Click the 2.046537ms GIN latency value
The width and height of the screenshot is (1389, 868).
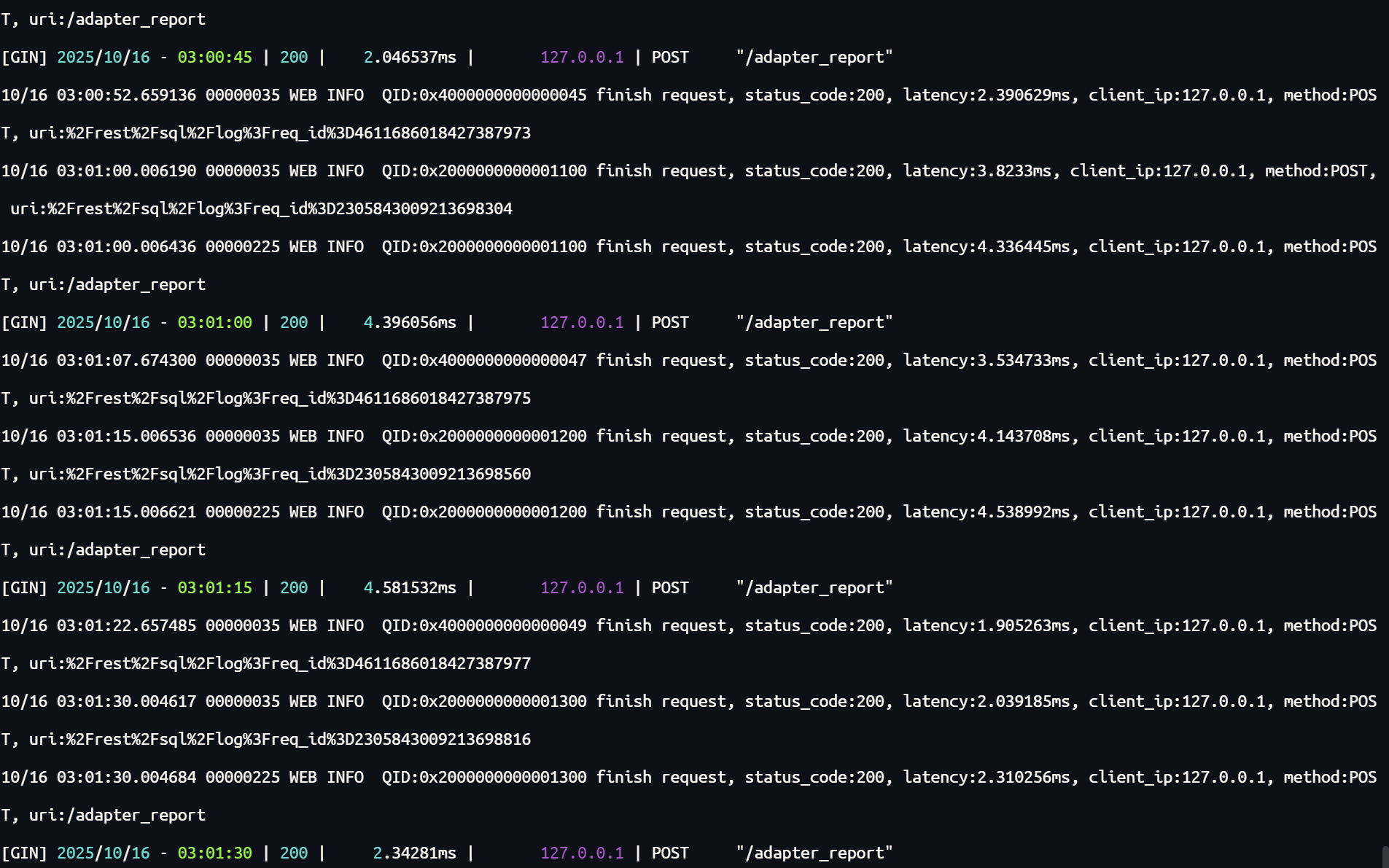(410, 58)
